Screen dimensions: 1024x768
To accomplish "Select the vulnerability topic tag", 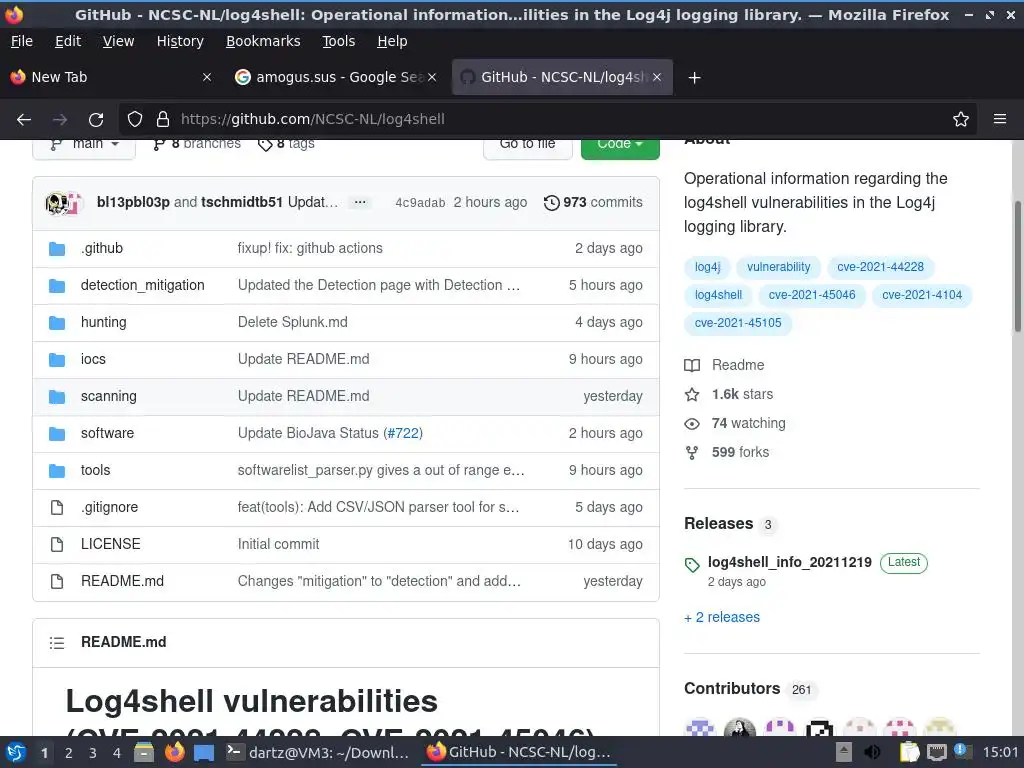I will coord(778,267).
